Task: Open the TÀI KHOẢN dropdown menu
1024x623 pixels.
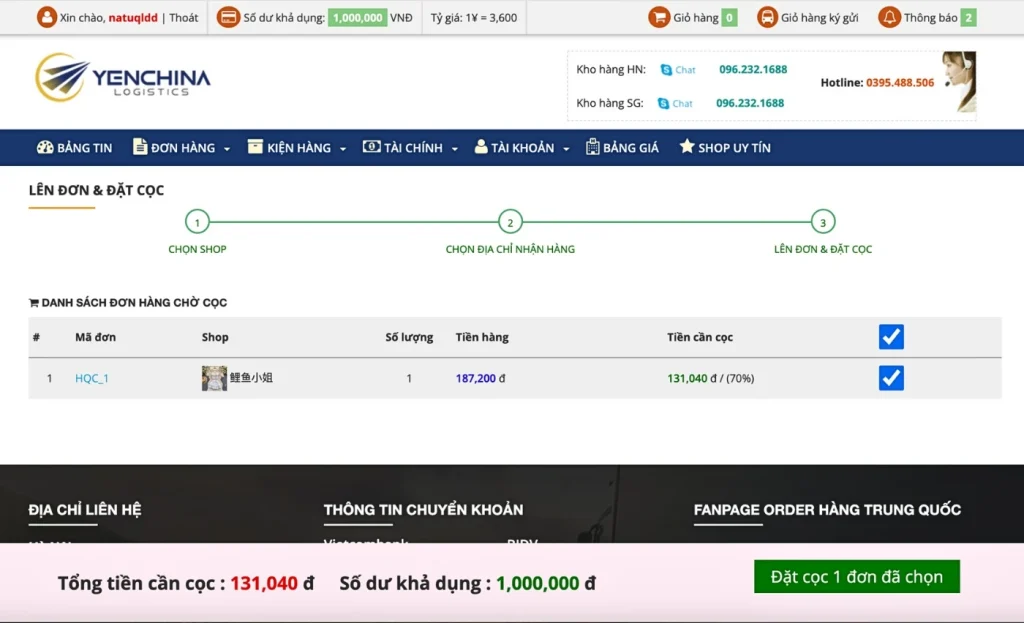Action: pyautogui.click(x=521, y=148)
